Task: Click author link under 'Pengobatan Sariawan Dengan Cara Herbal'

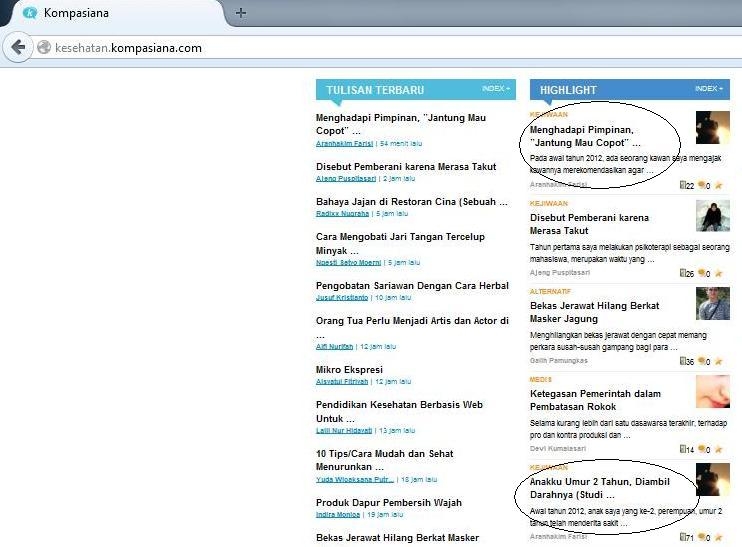Action: tap(342, 298)
